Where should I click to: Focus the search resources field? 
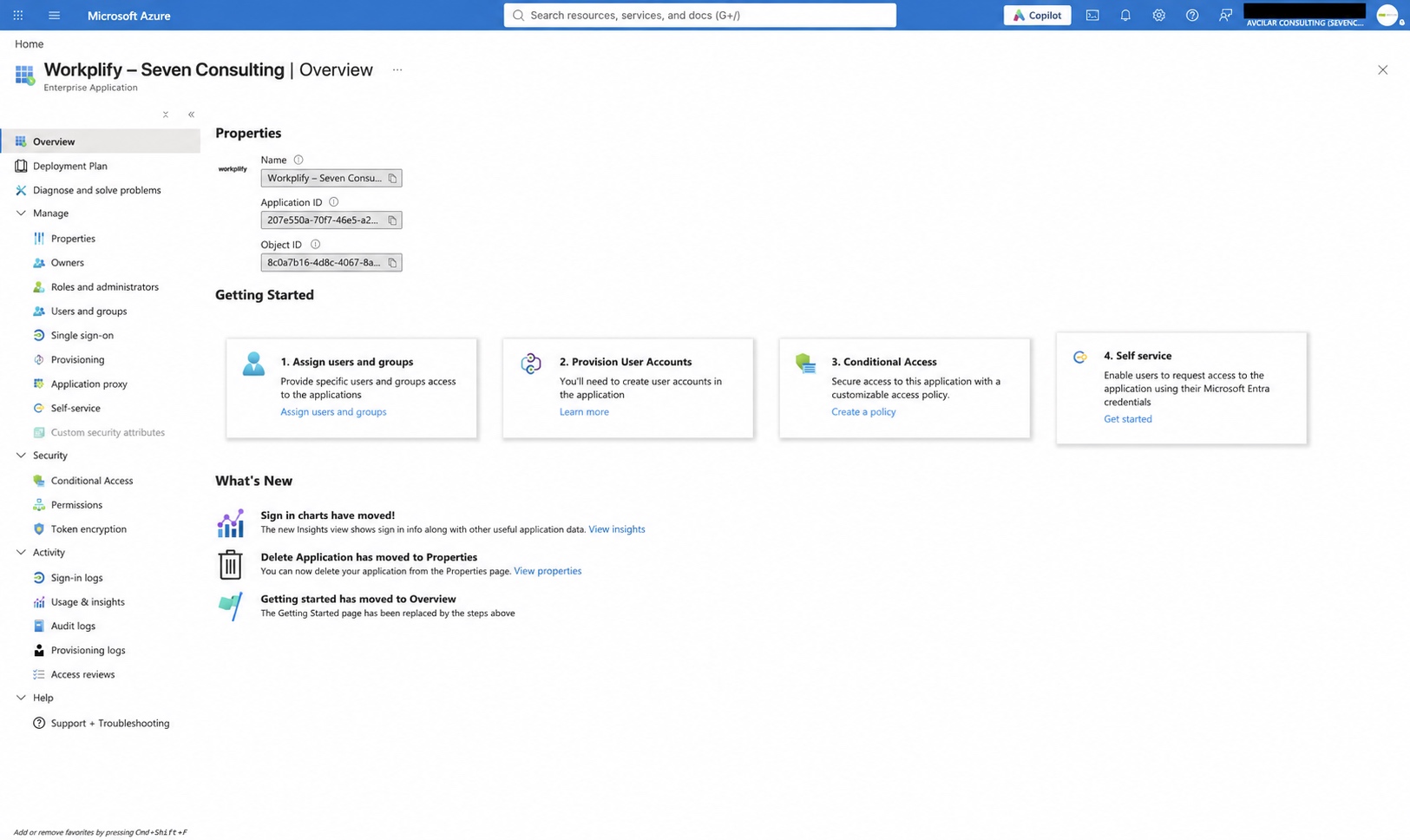click(699, 16)
